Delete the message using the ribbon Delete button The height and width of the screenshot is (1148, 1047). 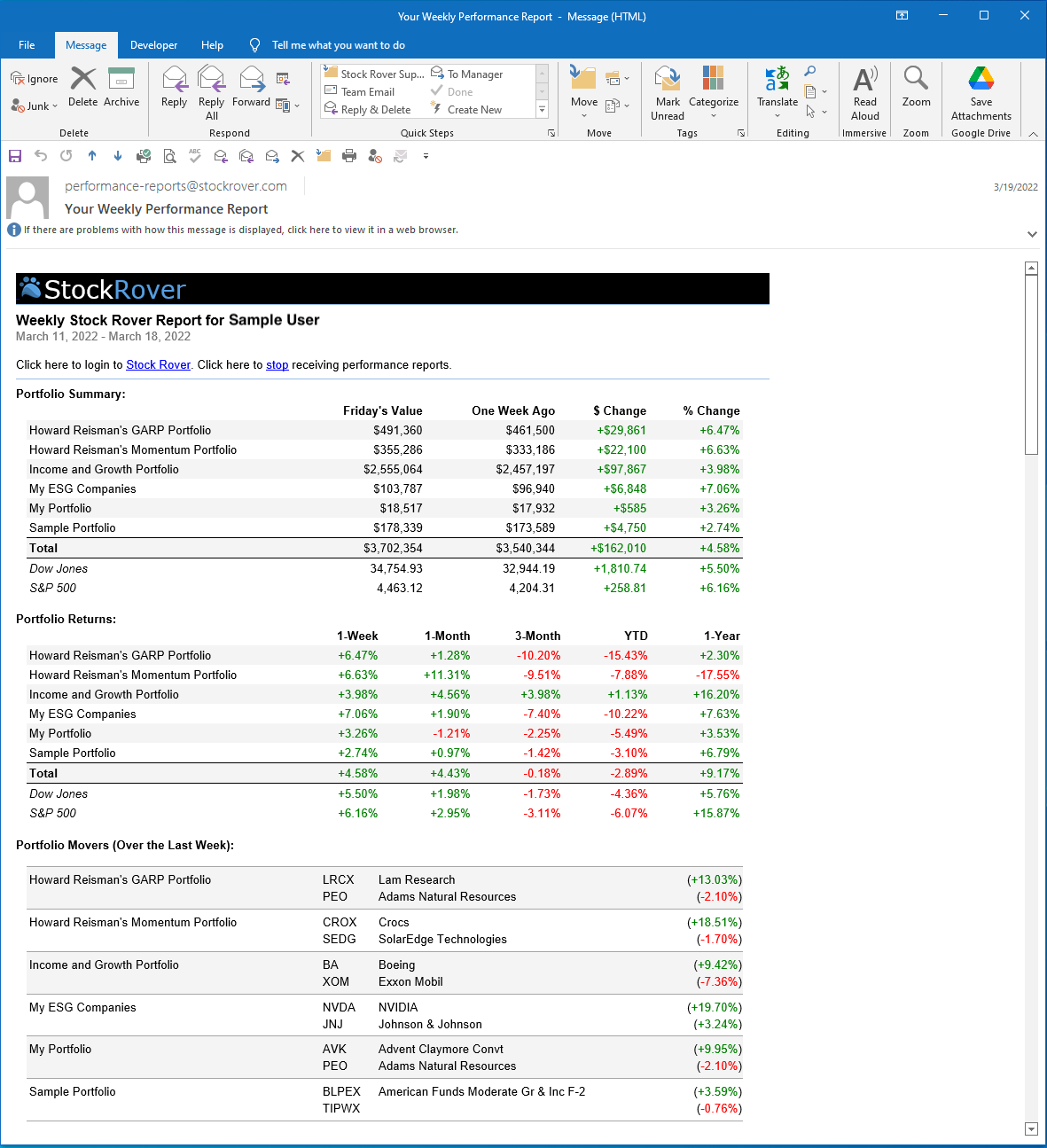click(83, 87)
